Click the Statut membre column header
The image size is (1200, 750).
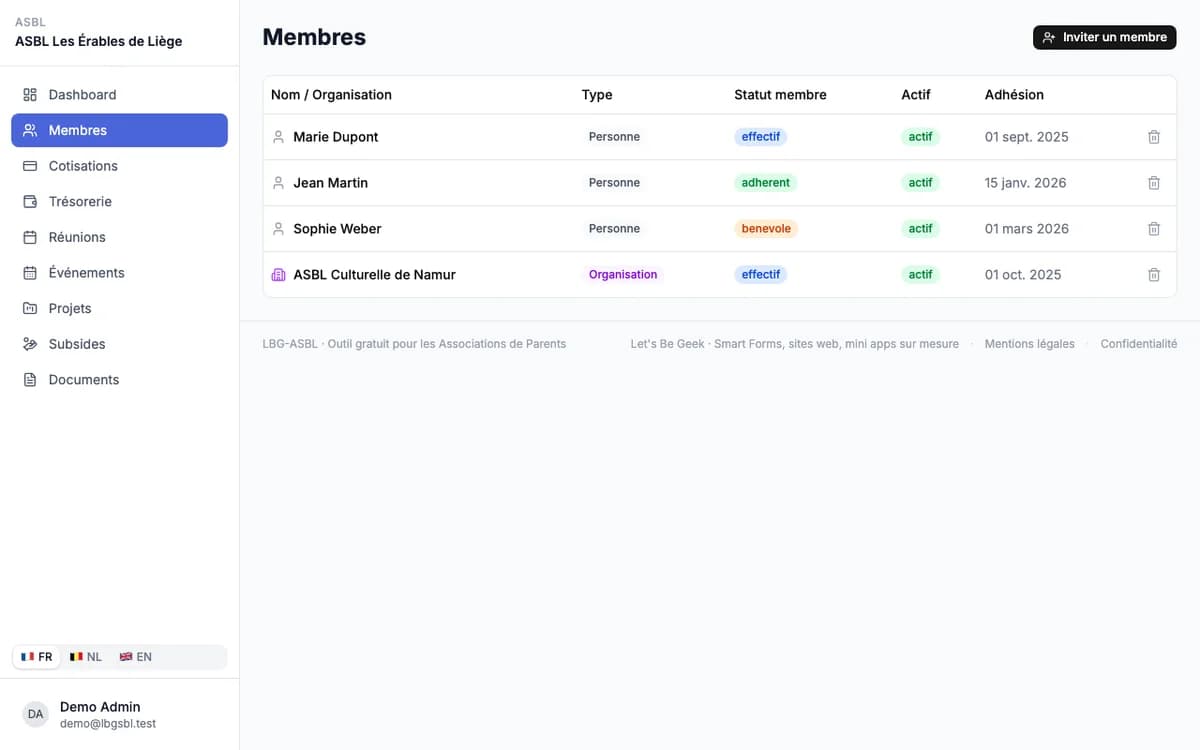coord(780,95)
